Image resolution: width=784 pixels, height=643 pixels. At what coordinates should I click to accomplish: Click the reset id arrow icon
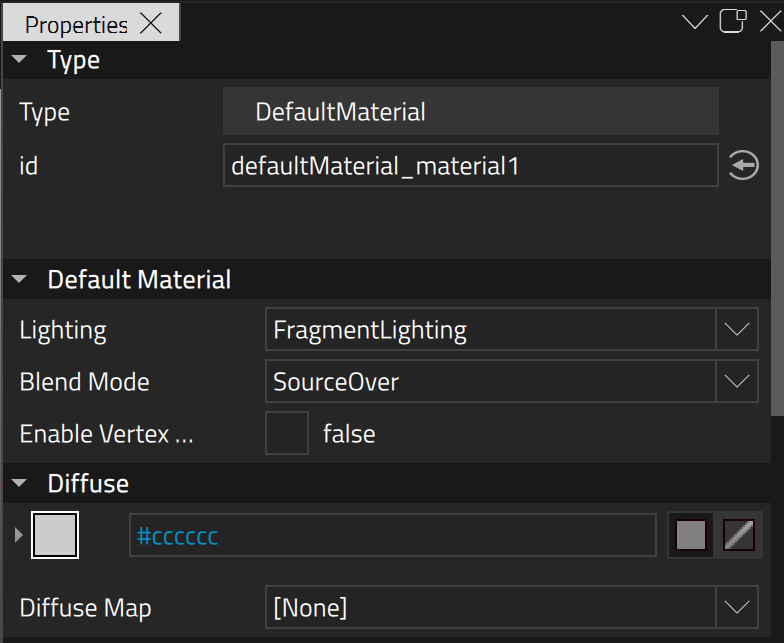pyautogui.click(x=743, y=166)
